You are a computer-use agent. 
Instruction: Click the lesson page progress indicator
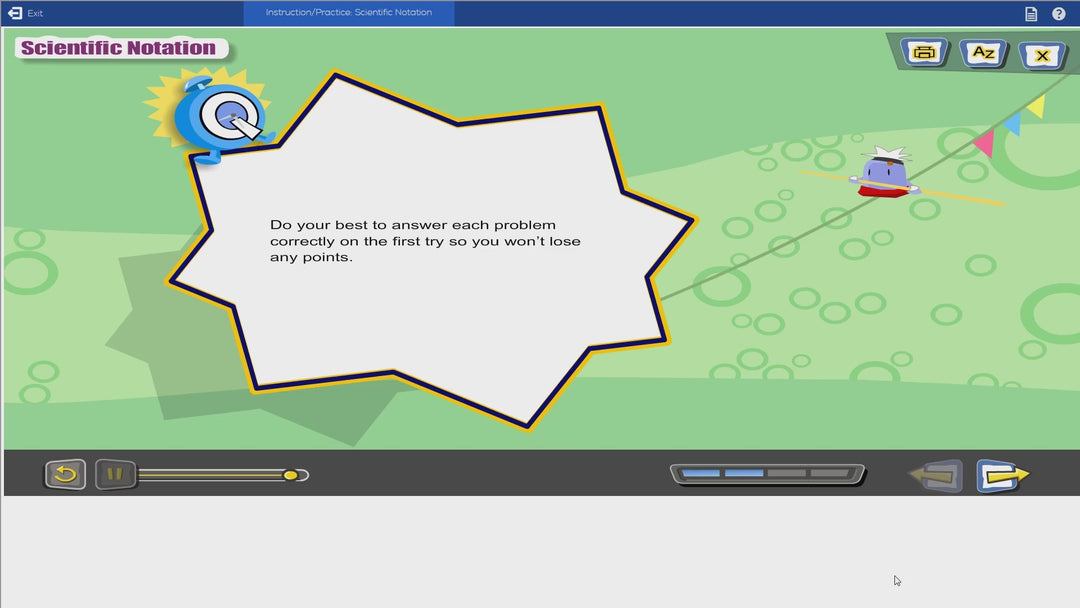point(767,473)
